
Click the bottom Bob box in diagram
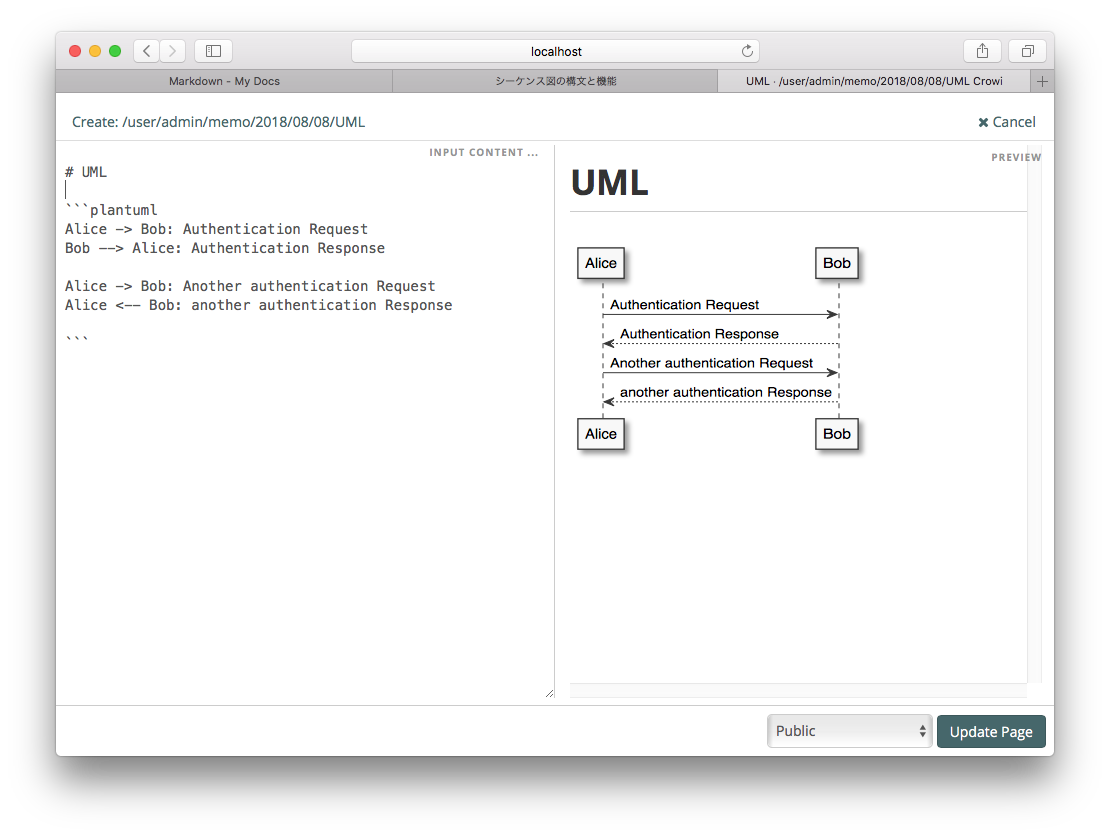click(837, 434)
